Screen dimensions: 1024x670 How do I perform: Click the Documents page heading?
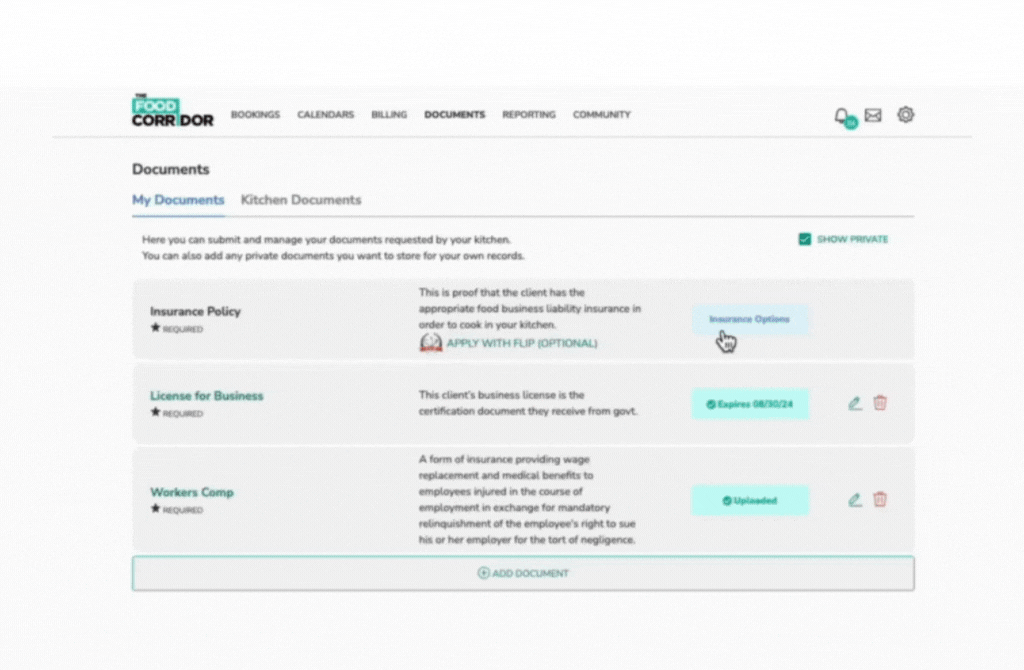point(171,170)
